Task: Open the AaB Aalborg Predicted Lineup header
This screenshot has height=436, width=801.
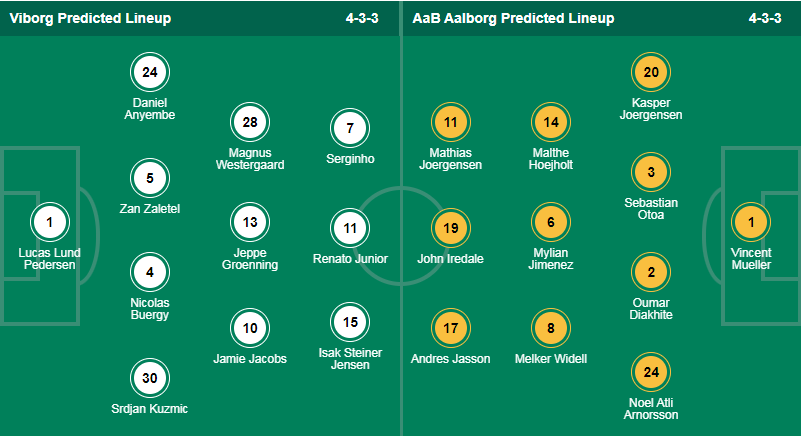Action: (x=513, y=18)
